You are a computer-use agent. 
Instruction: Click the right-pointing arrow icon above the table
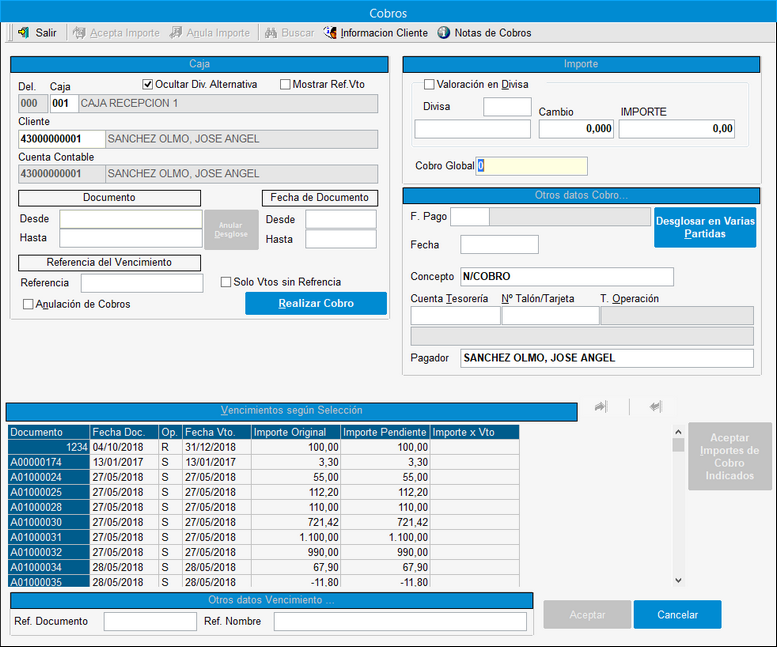click(x=601, y=407)
